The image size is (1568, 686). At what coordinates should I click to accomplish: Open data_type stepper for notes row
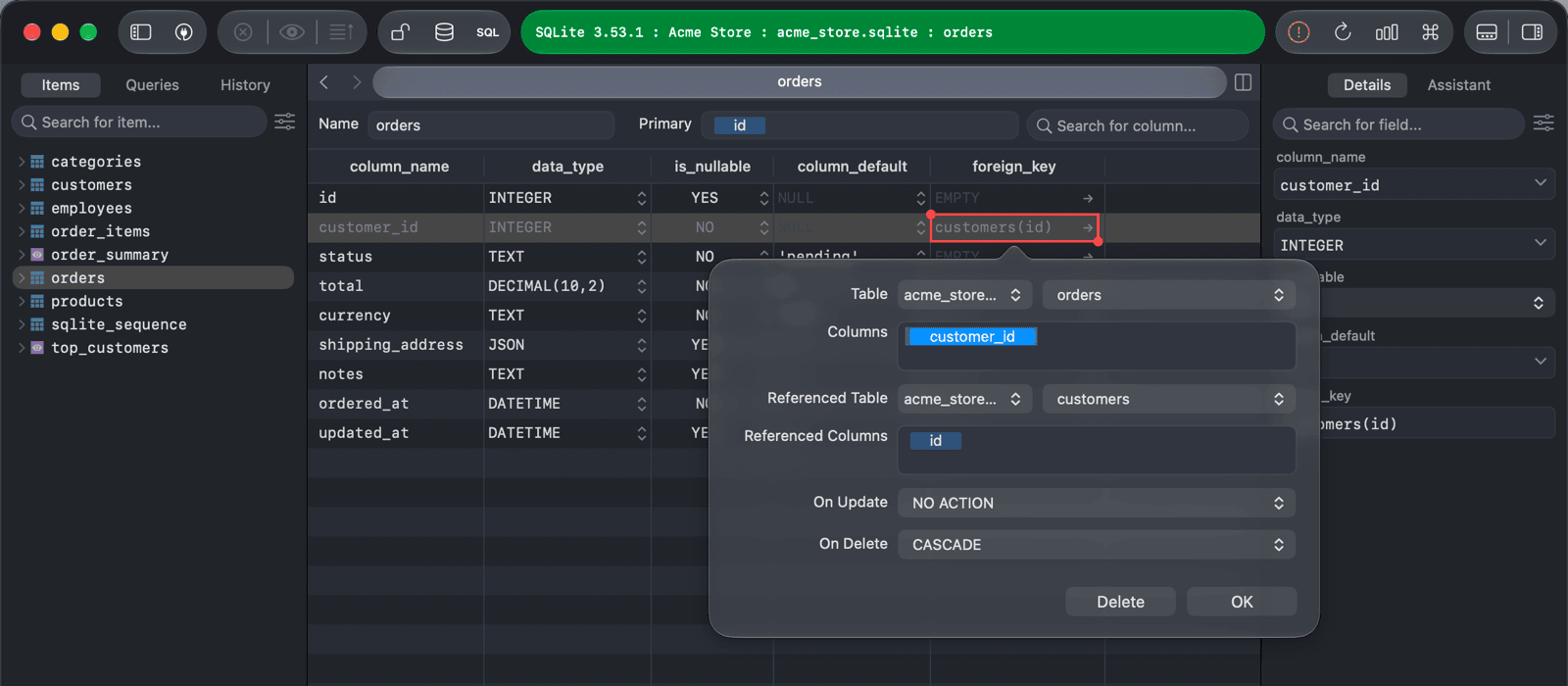click(642, 374)
